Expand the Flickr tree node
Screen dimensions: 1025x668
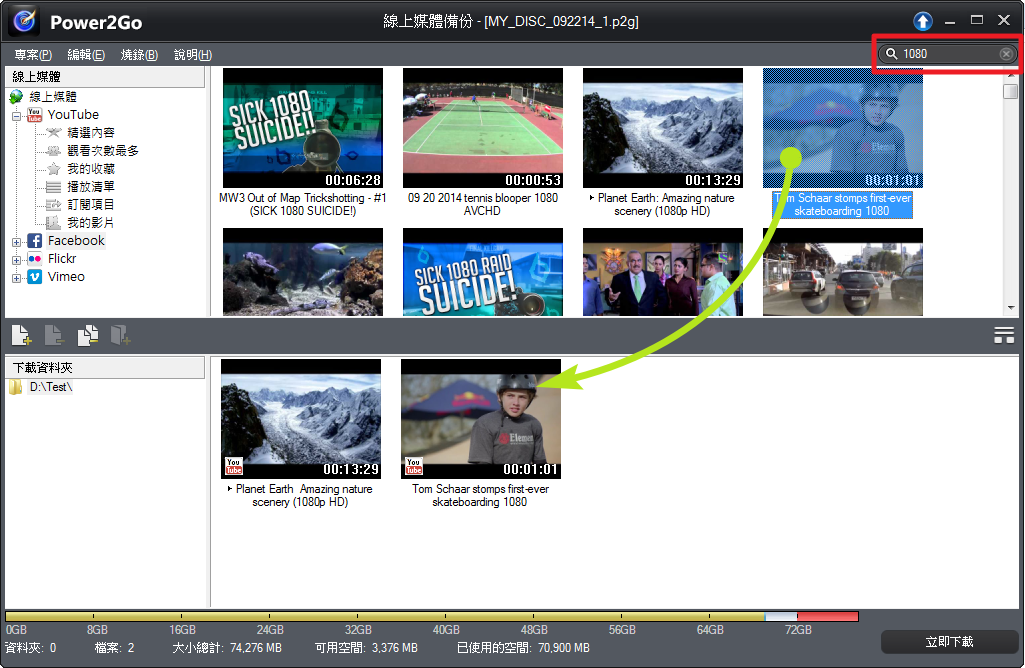point(17,259)
